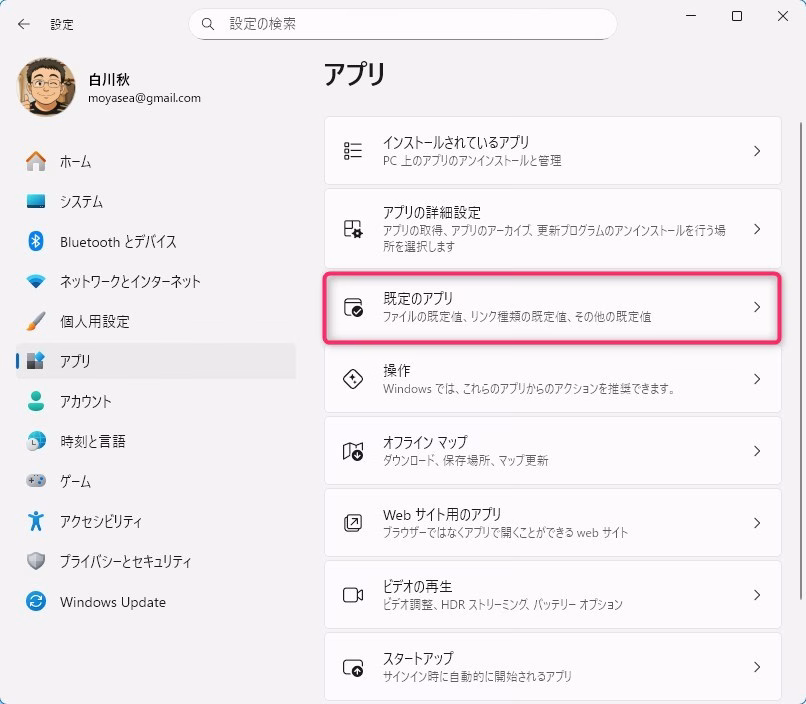Open インストールされているアプリ page
806x704 pixels.
click(x=553, y=151)
